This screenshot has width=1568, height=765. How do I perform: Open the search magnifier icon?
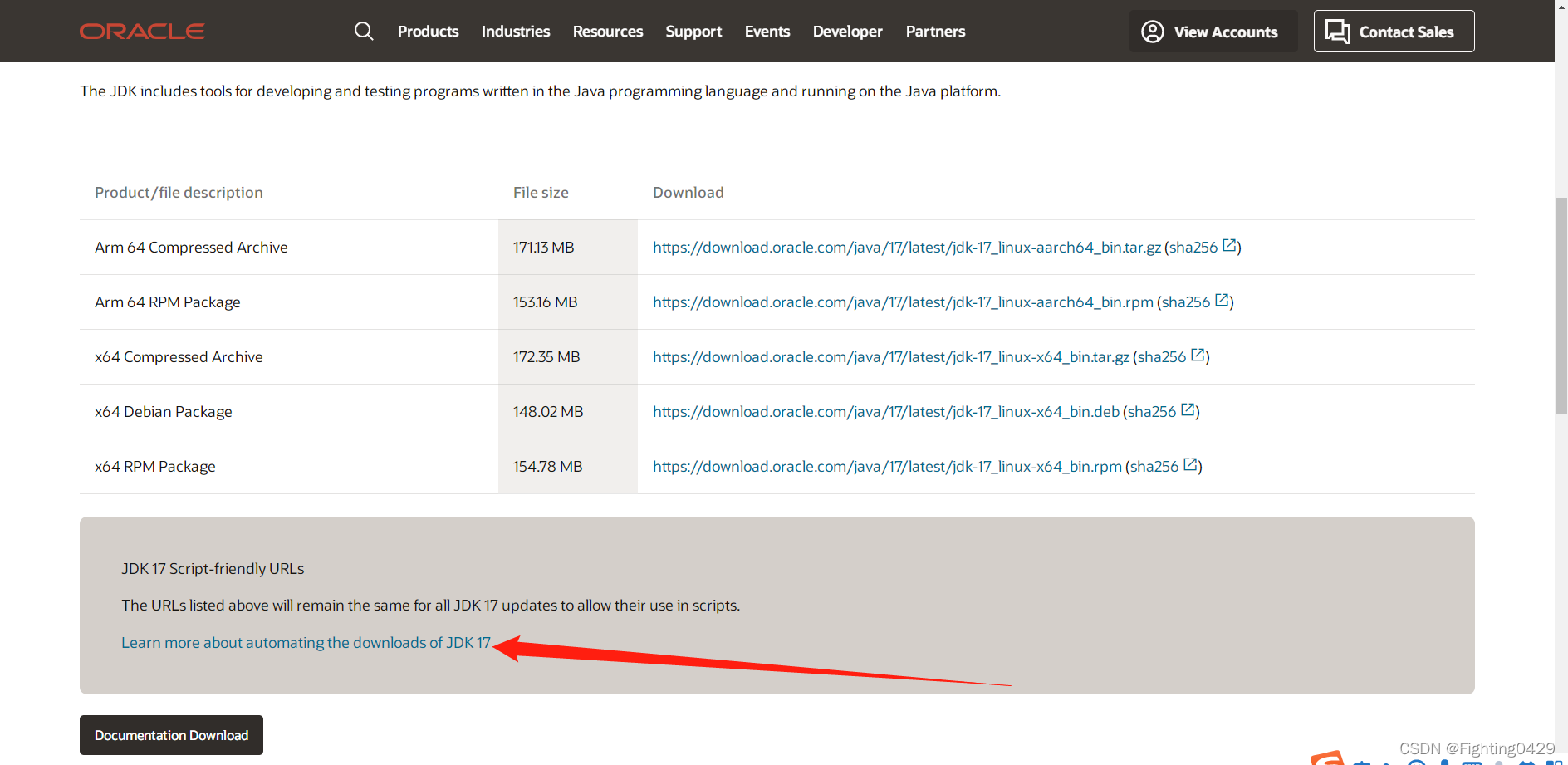click(x=364, y=31)
